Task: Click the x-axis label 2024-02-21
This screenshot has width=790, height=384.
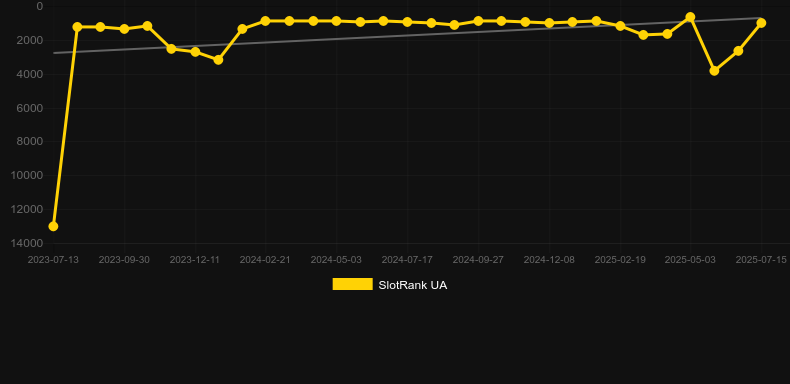Action: [x=265, y=260]
